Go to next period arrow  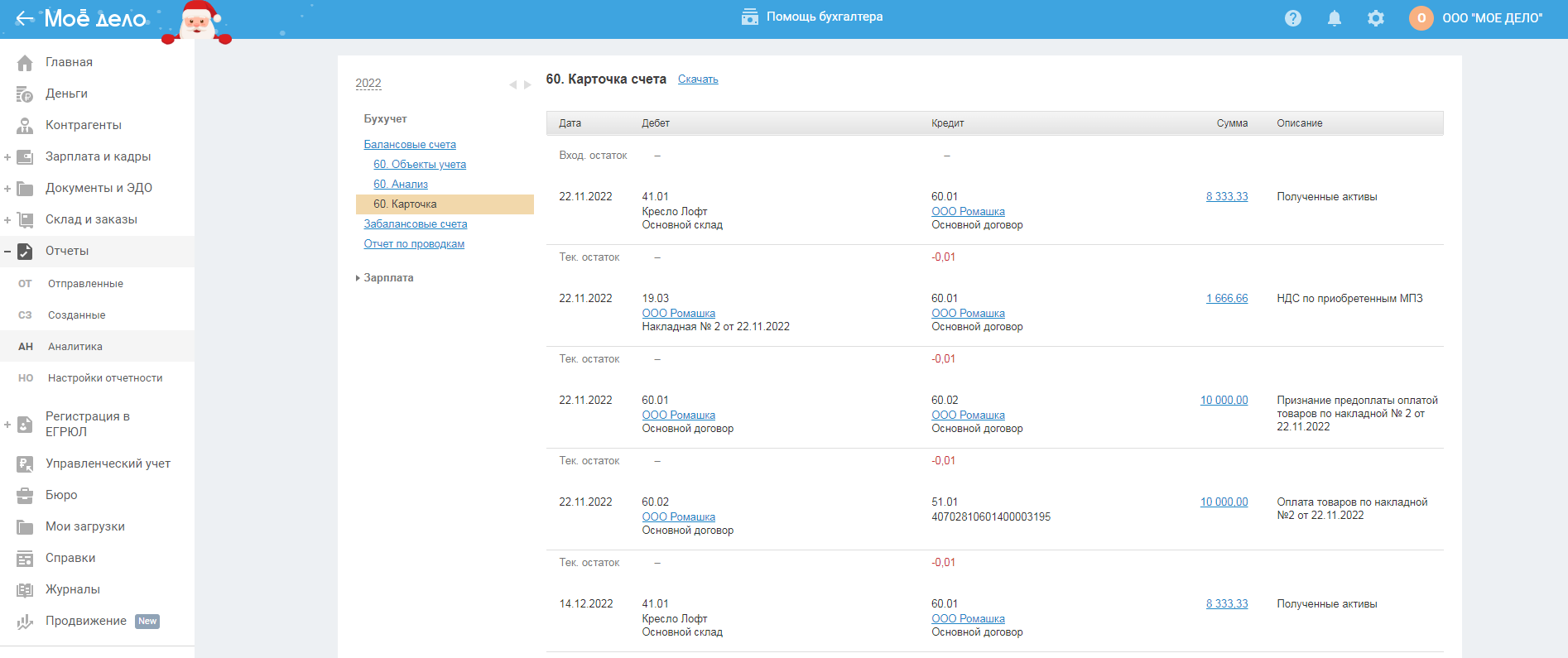[527, 84]
